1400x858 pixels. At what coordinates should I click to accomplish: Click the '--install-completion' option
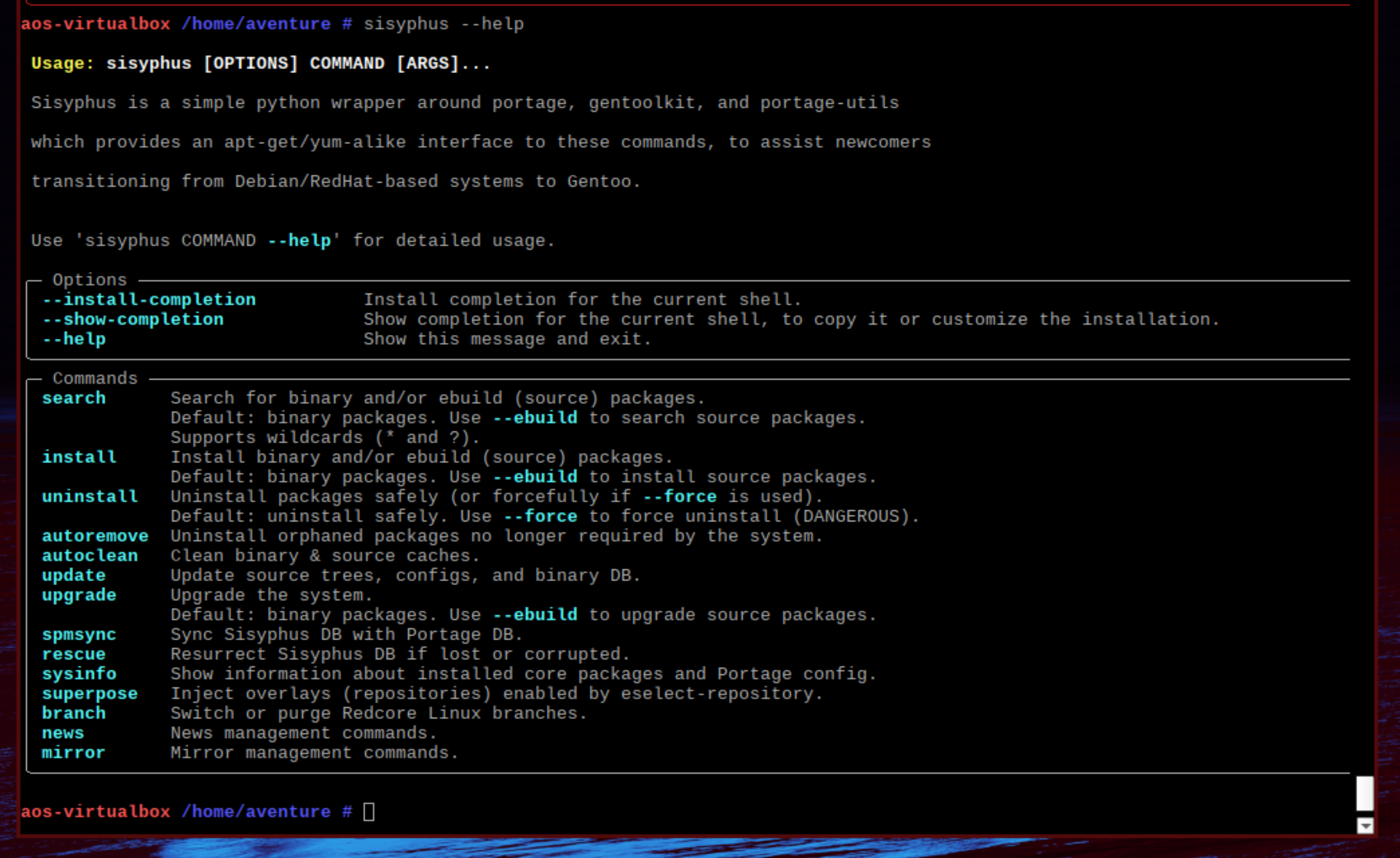[x=150, y=299]
